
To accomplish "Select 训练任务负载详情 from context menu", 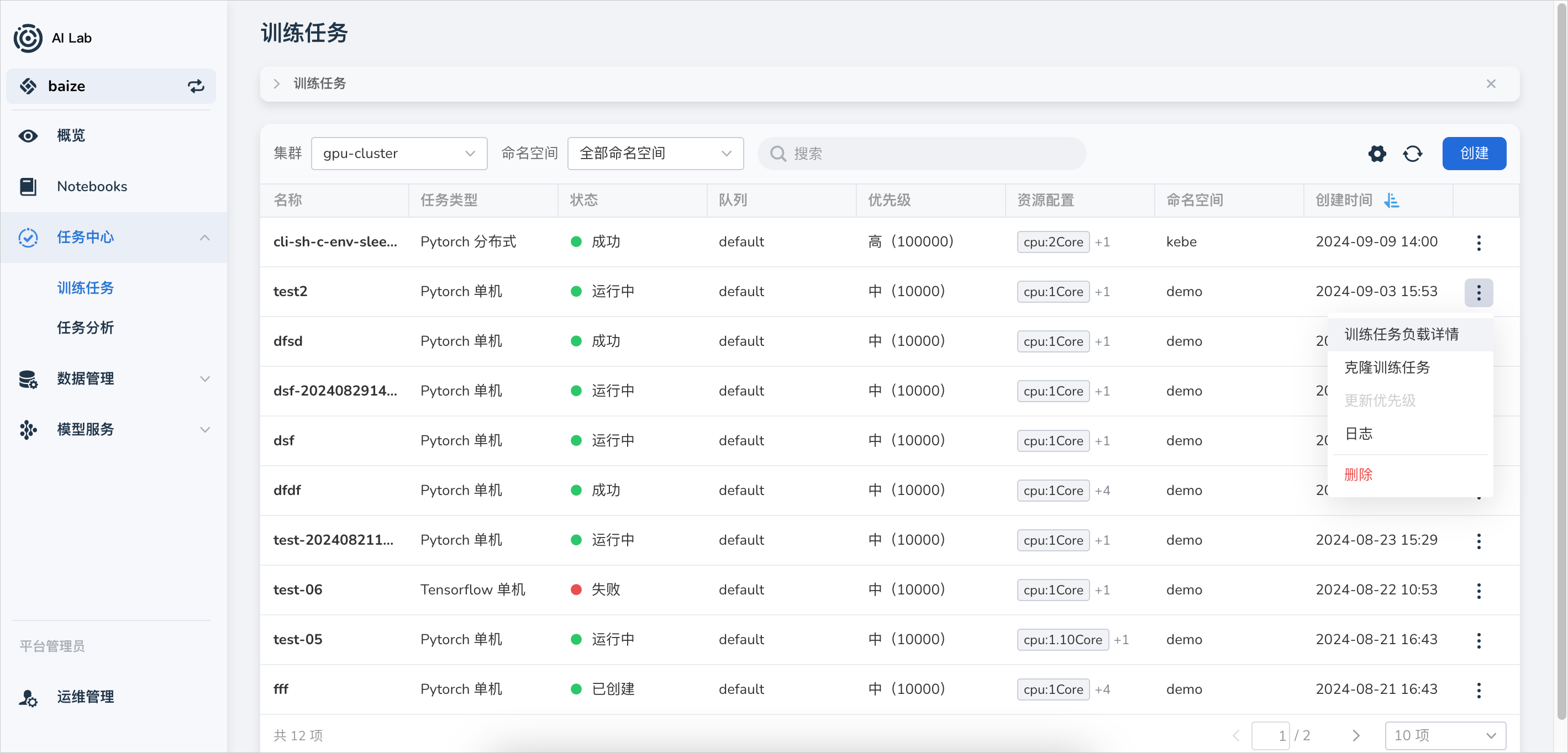I will point(1410,334).
